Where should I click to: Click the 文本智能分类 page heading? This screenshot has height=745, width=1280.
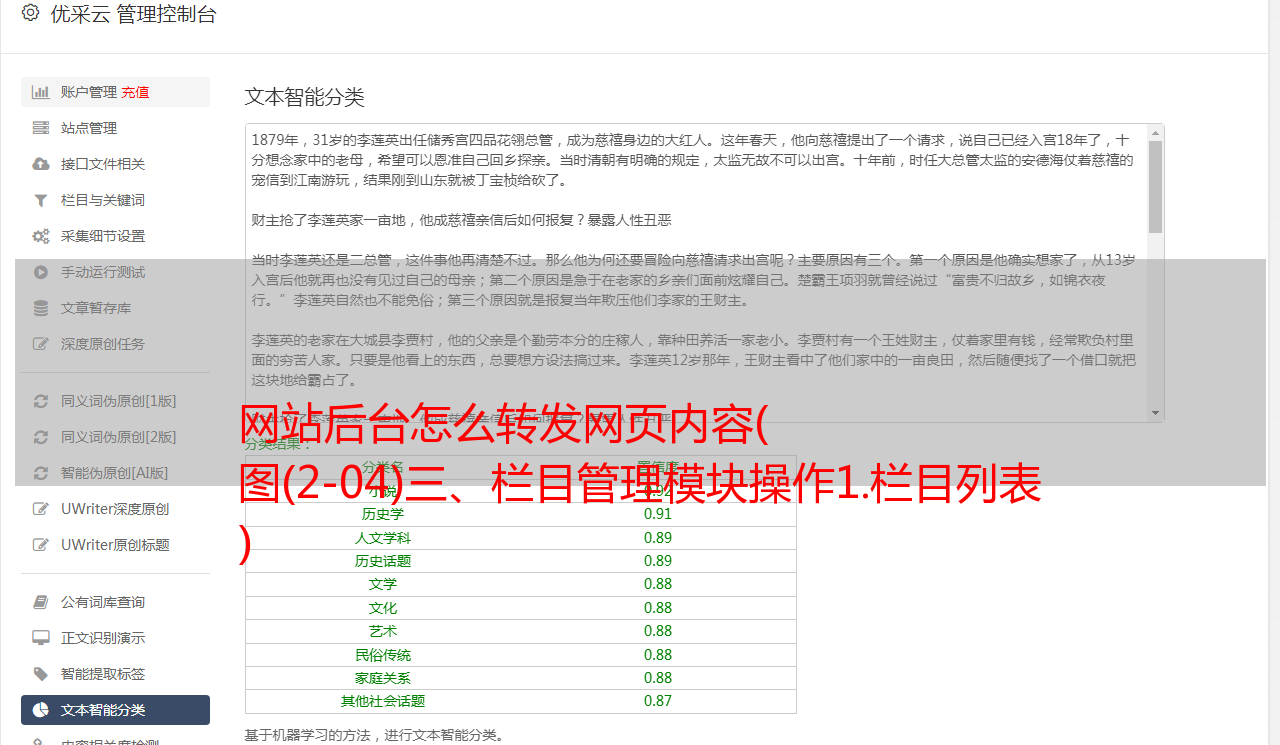pyautogui.click(x=304, y=97)
